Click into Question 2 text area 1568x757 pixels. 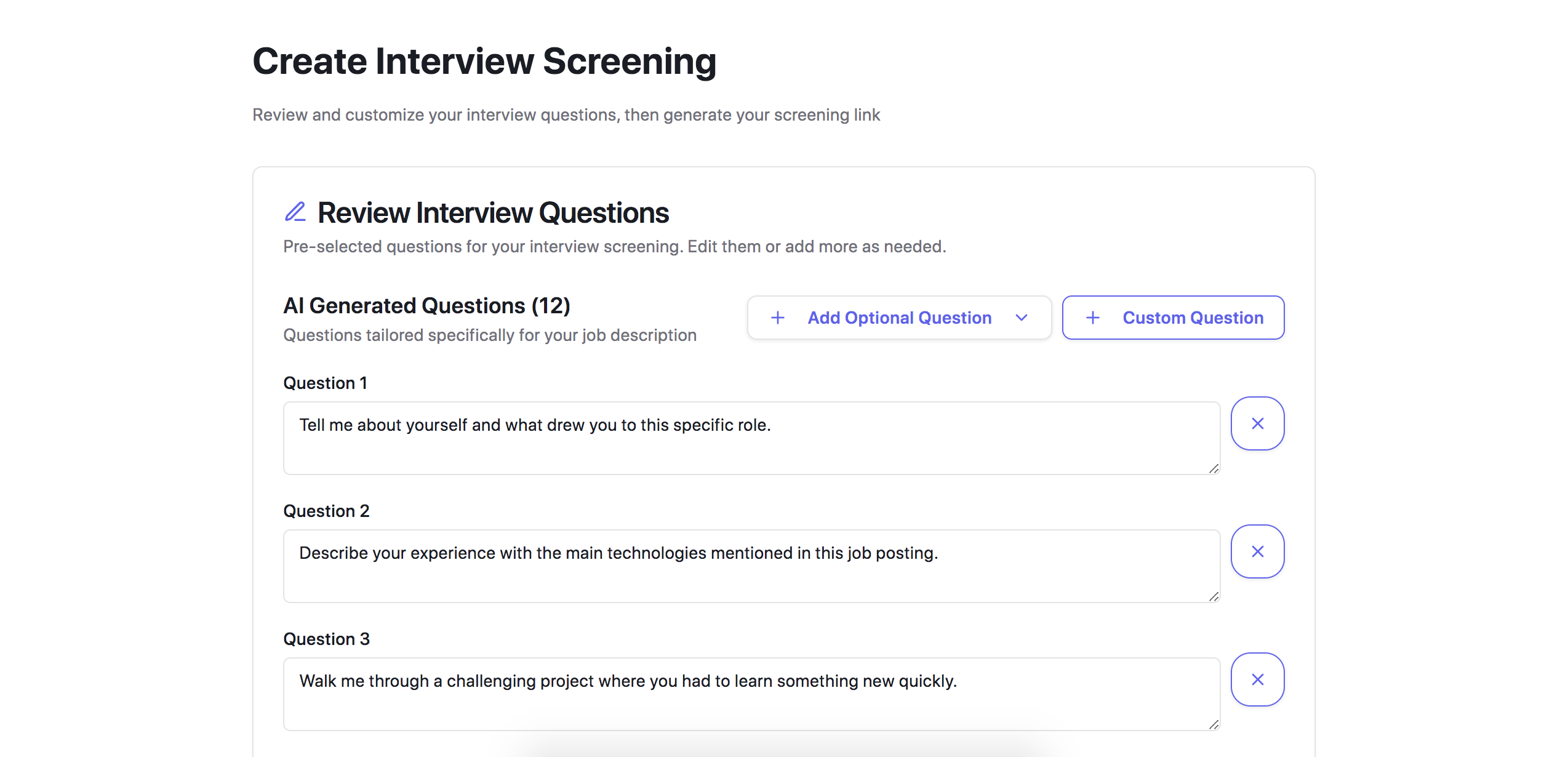pyautogui.click(x=751, y=566)
